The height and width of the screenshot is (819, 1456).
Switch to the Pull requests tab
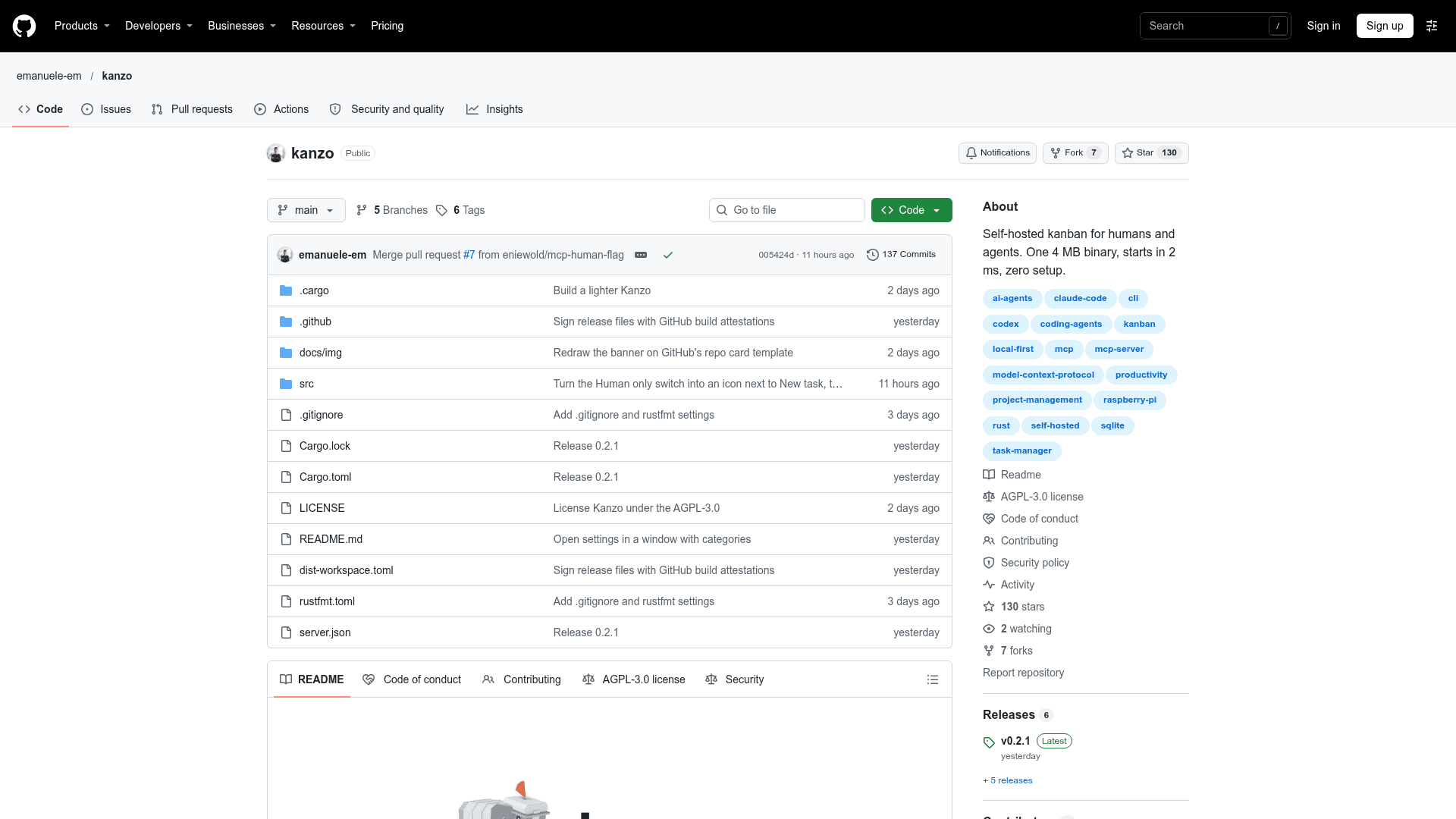192,109
